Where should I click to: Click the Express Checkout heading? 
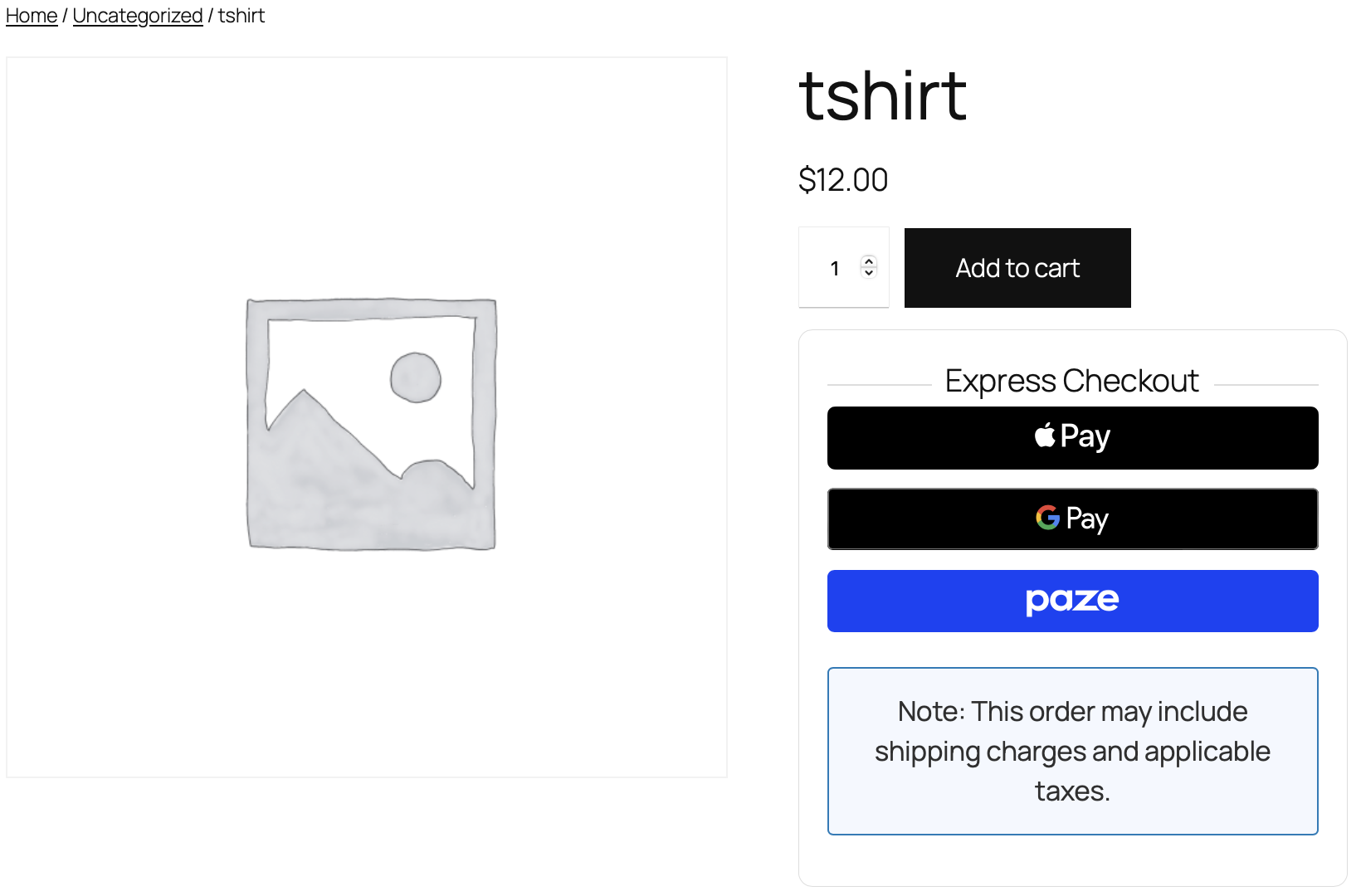point(1071,382)
